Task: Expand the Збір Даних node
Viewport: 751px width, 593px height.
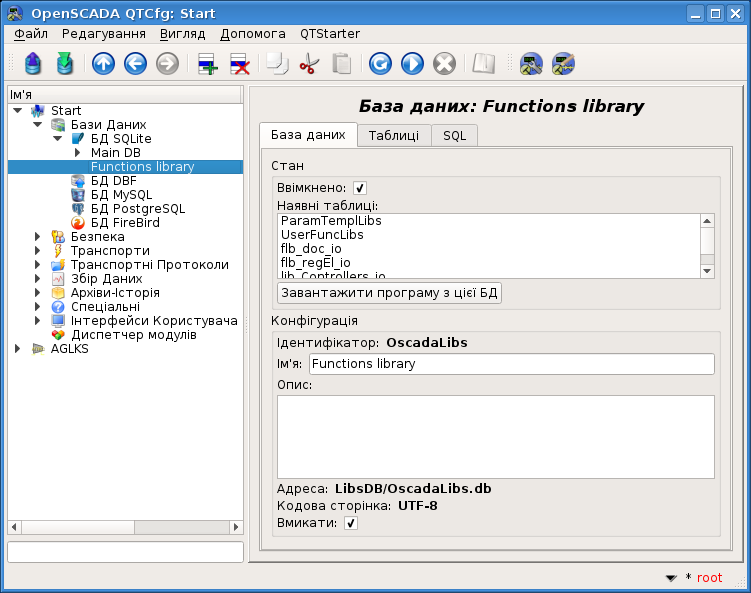Action: pos(37,279)
